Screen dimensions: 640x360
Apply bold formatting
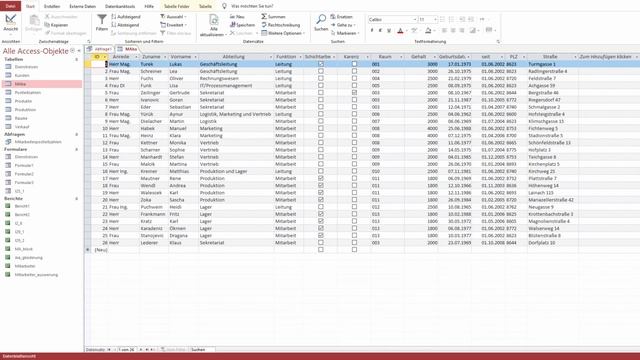click(x=372, y=31)
